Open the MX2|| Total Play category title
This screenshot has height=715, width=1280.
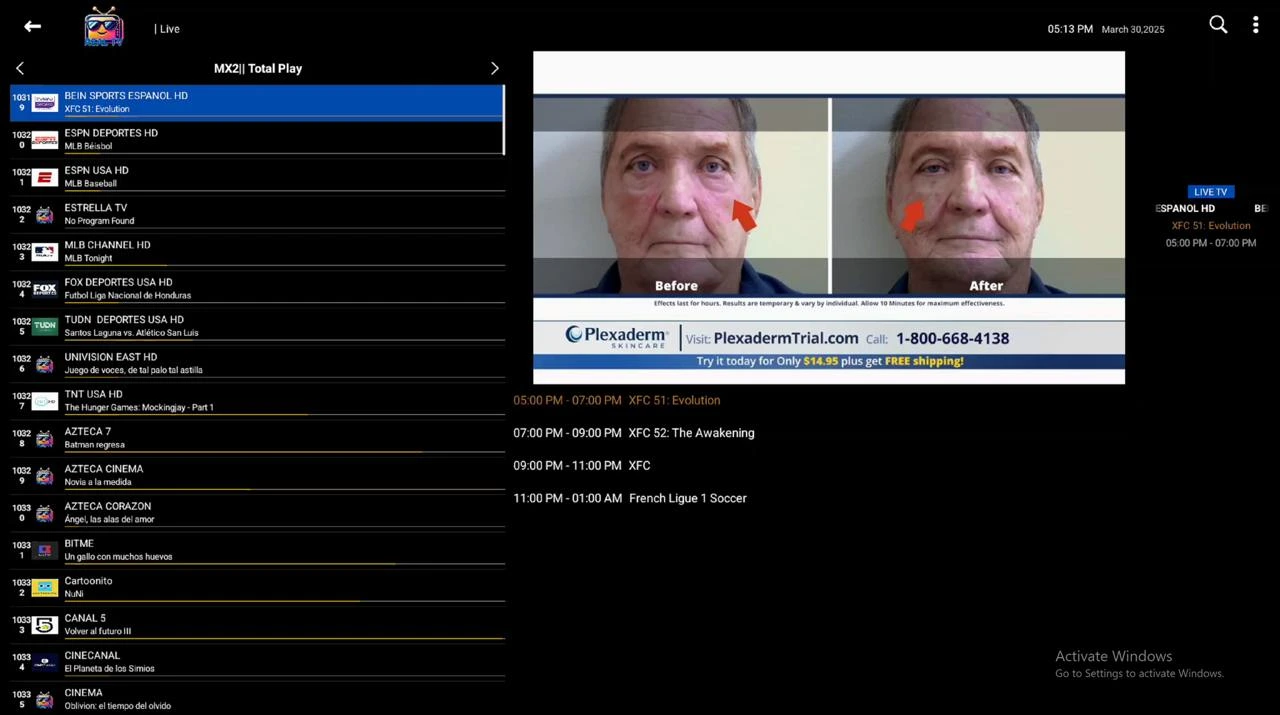258,69
